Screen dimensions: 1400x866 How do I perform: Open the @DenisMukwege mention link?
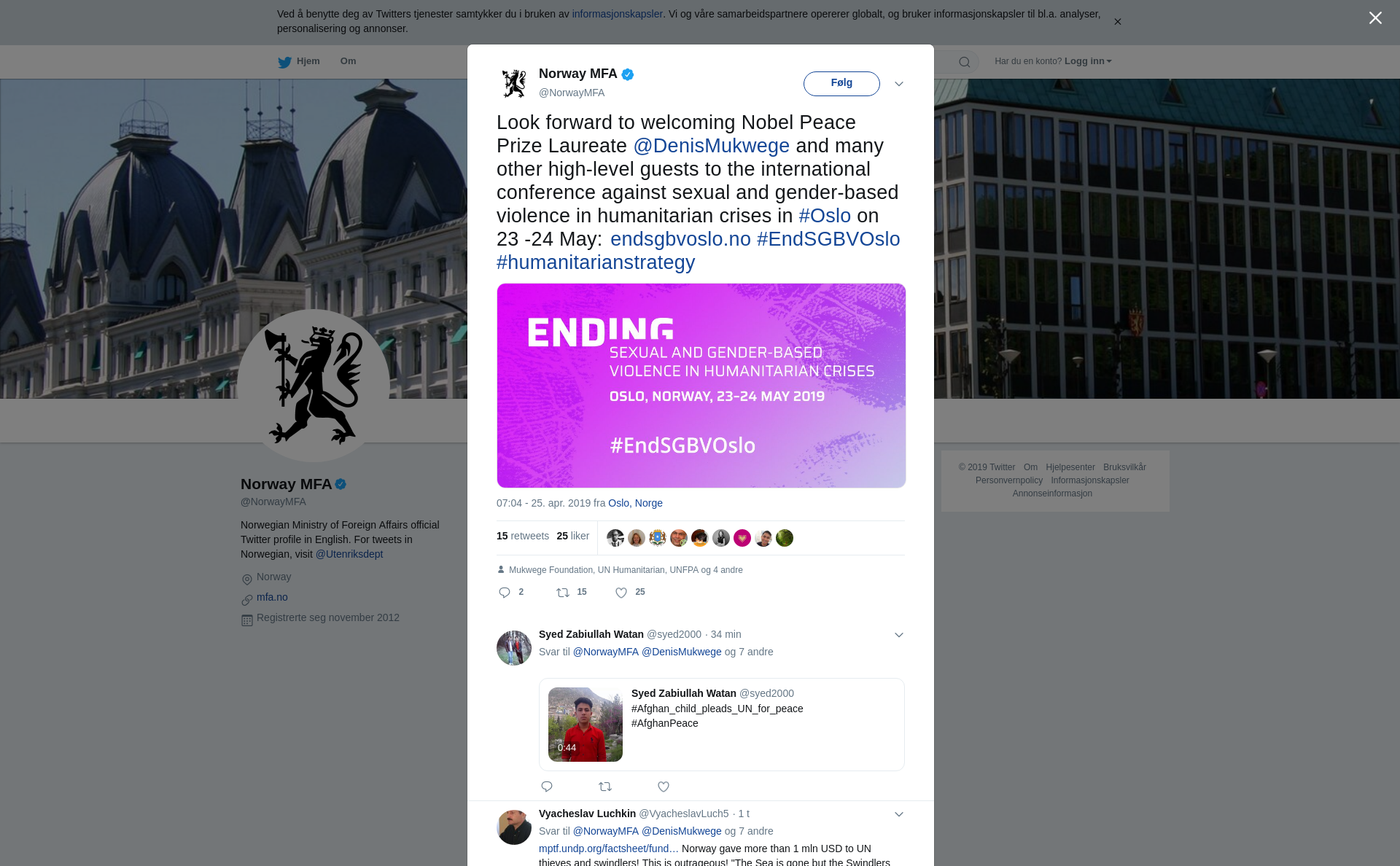(x=711, y=146)
